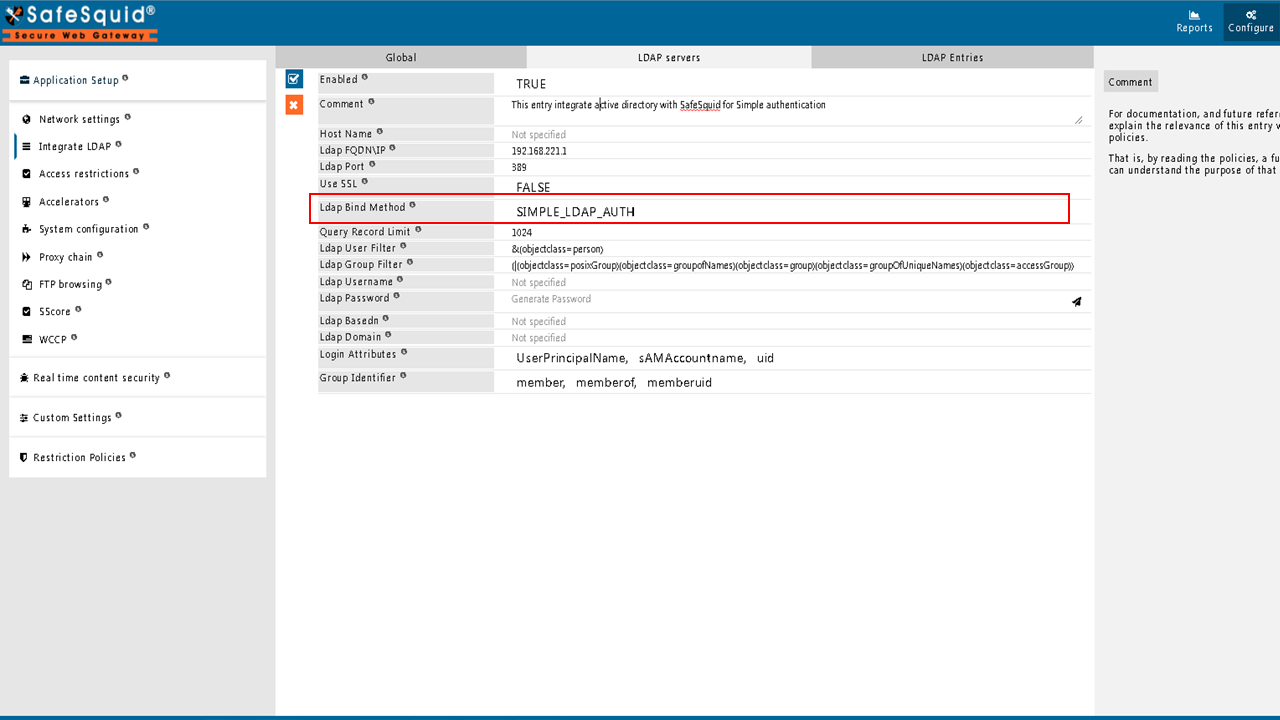Click help info dot beside Host Name
The height and width of the screenshot is (720, 1280).
click(380, 131)
